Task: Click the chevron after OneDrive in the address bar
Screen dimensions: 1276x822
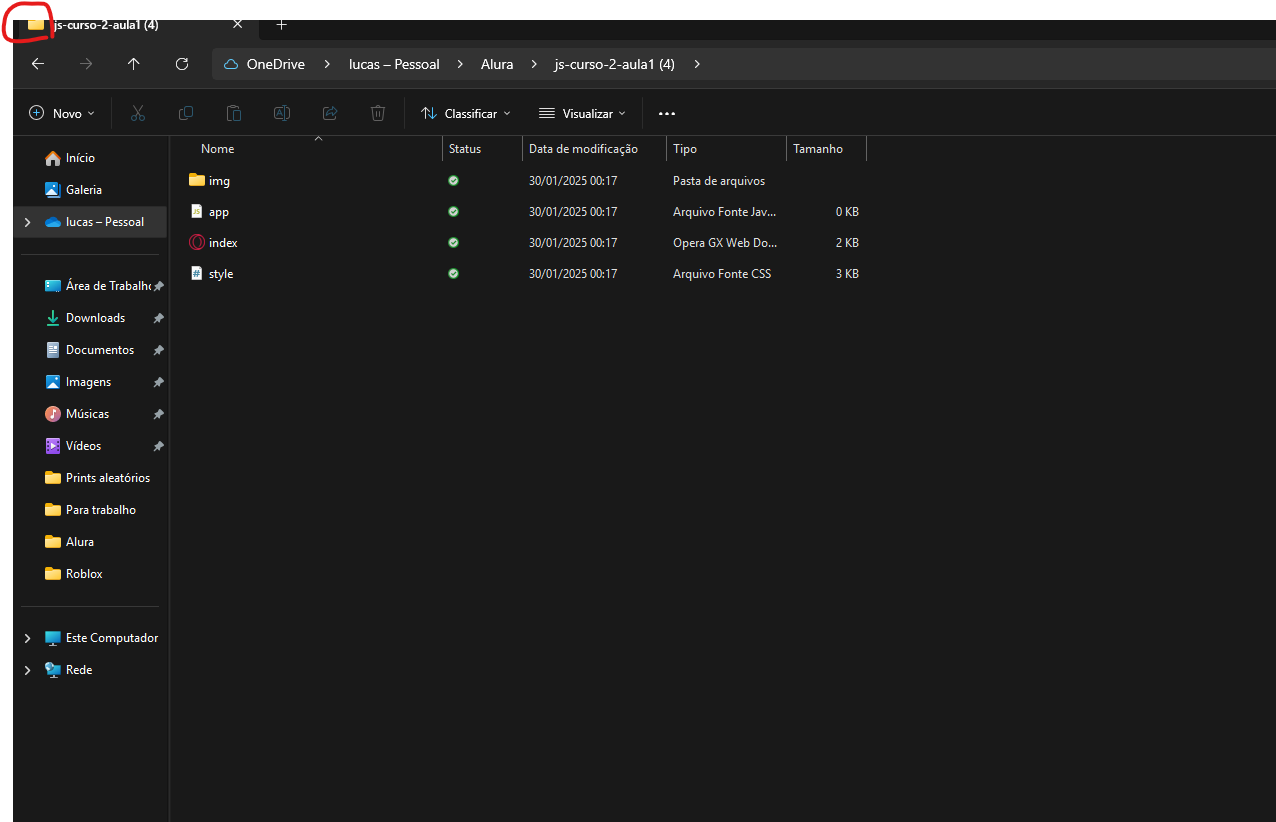Action: click(327, 64)
